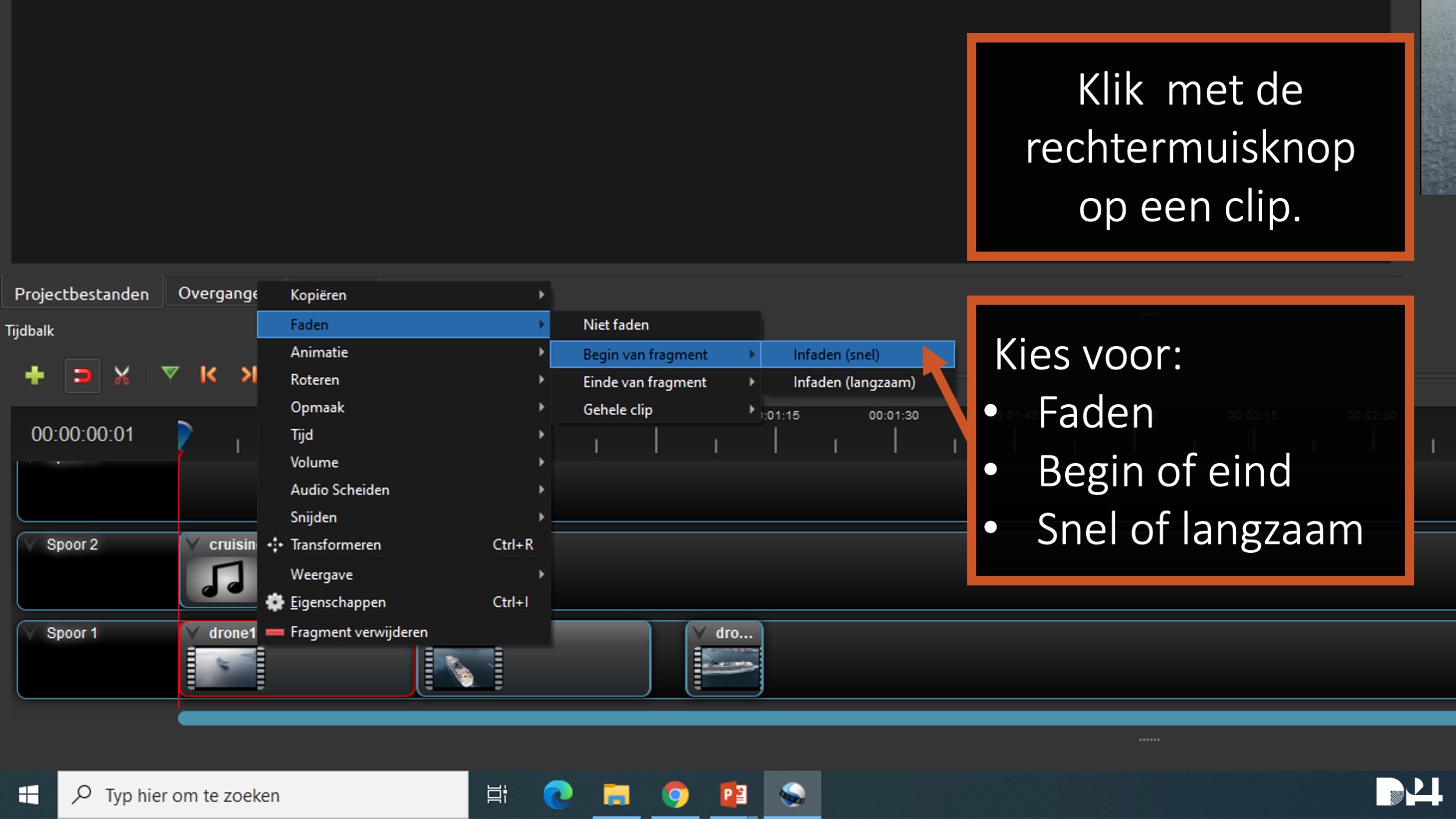Image resolution: width=1456 pixels, height=819 pixels.
Task: Open the drone1 clip dropdown arrow
Action: tap(193, 633)
